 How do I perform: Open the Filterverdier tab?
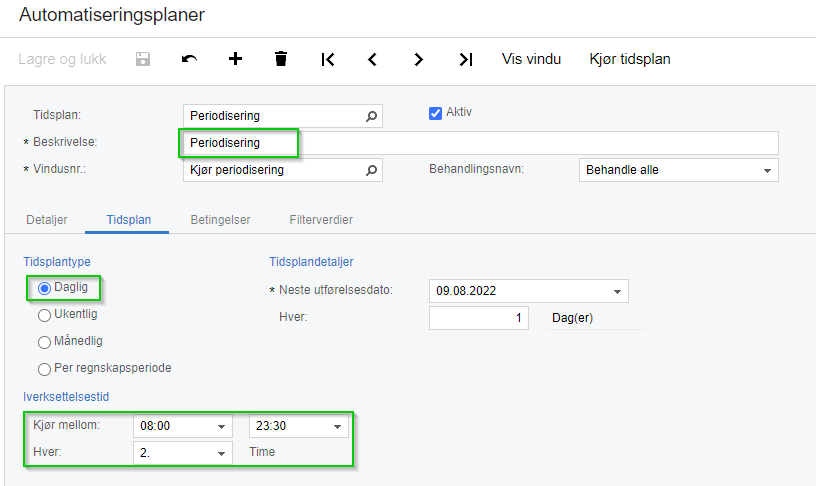pyautogui.click(x=321, y=220)
